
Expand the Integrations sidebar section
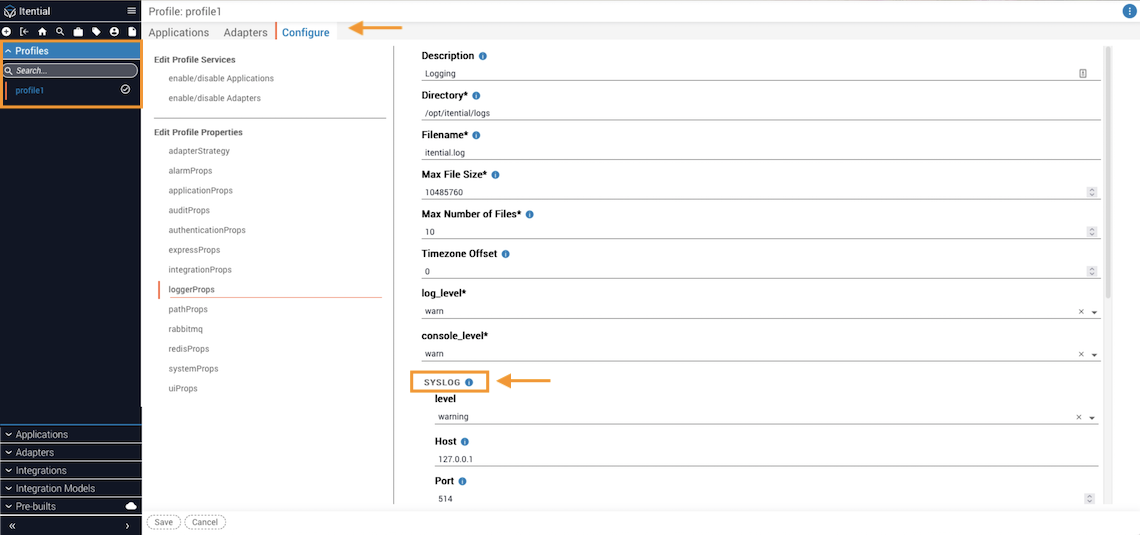click(71, 470)
